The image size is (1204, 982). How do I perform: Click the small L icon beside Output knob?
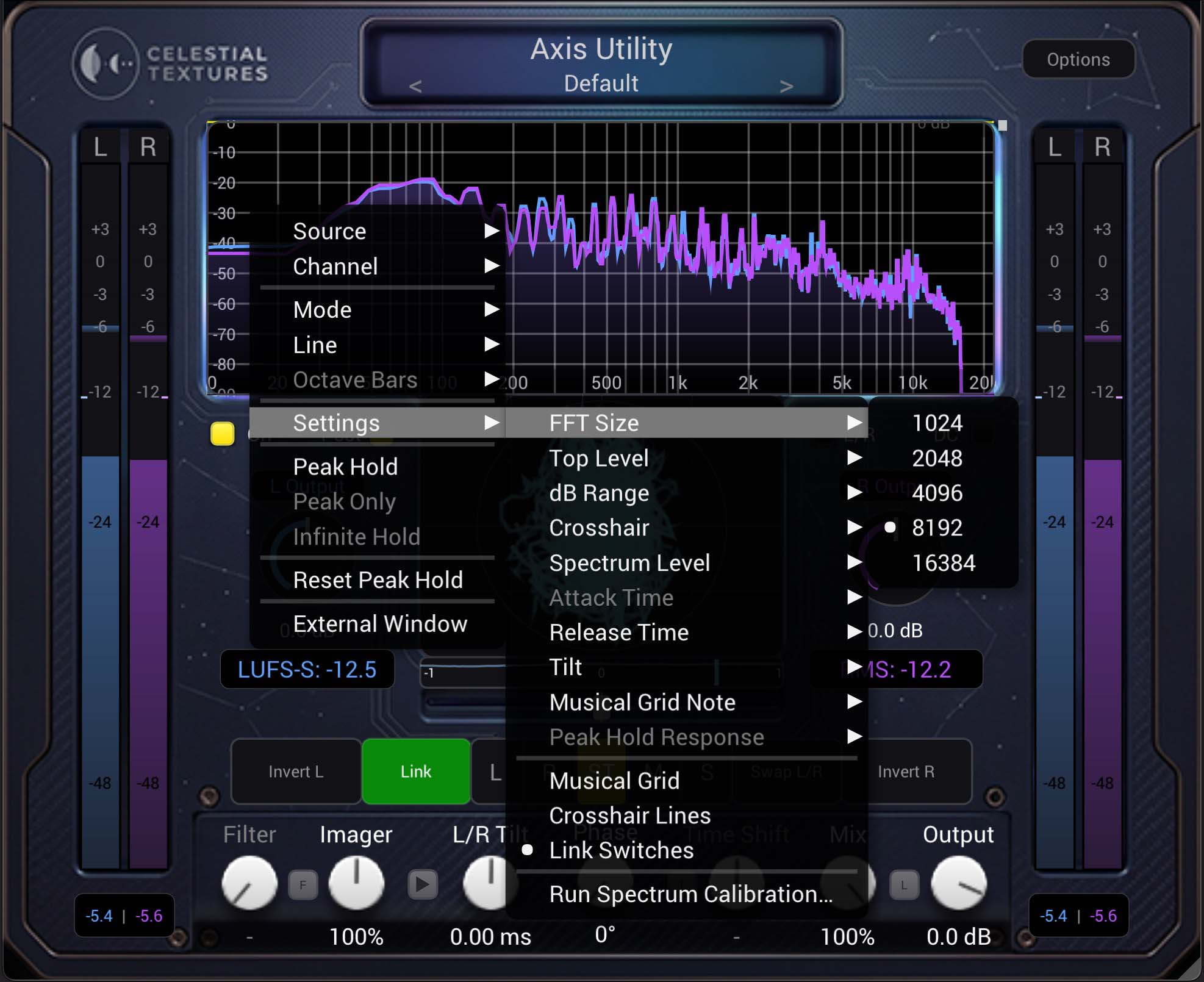(904, 884)
